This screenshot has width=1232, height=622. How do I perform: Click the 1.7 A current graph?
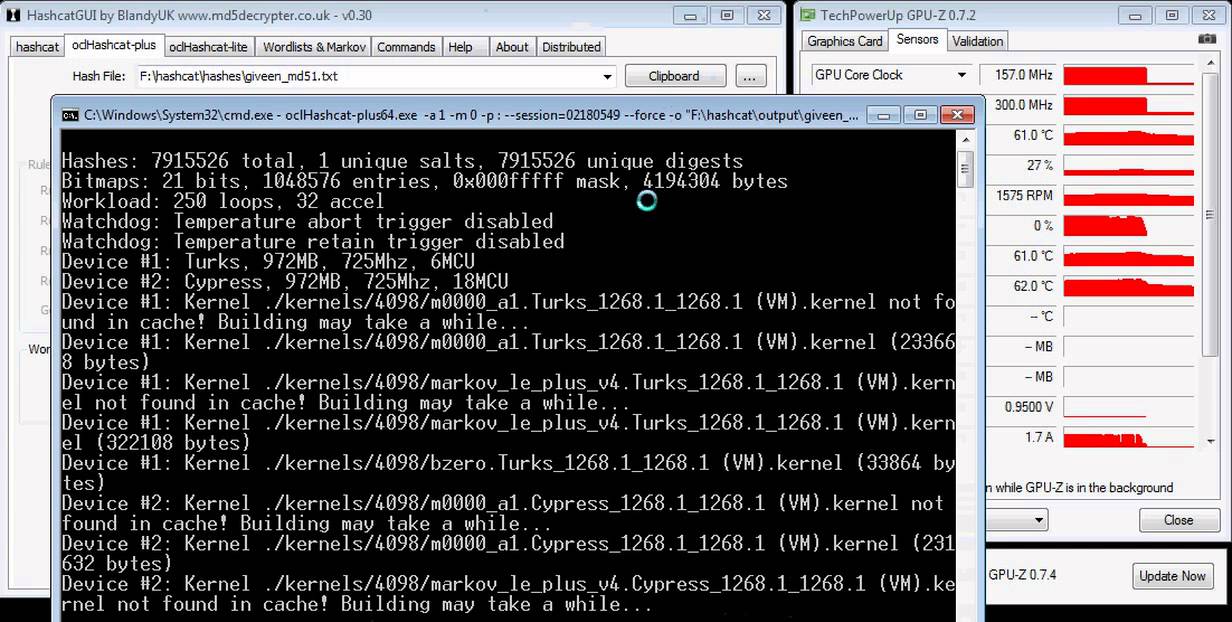click(x=1129, y=438)
